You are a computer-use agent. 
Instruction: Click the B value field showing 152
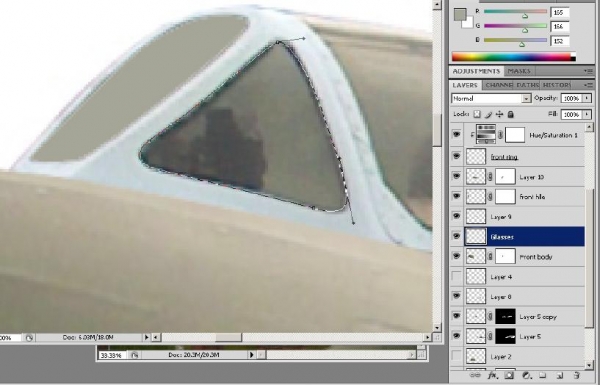(x=559, y=41)
